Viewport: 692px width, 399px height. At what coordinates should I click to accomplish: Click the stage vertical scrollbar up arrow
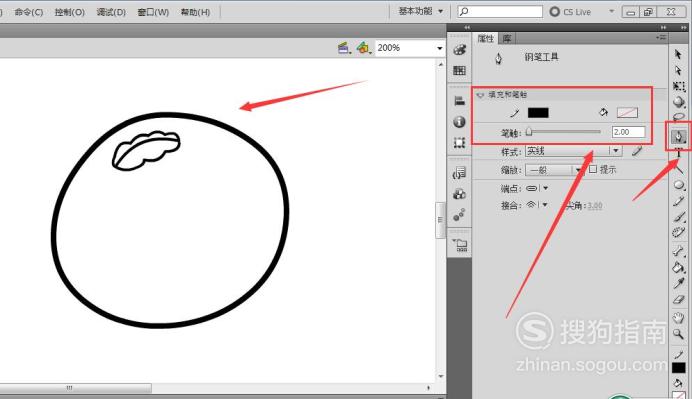point(440,64)
